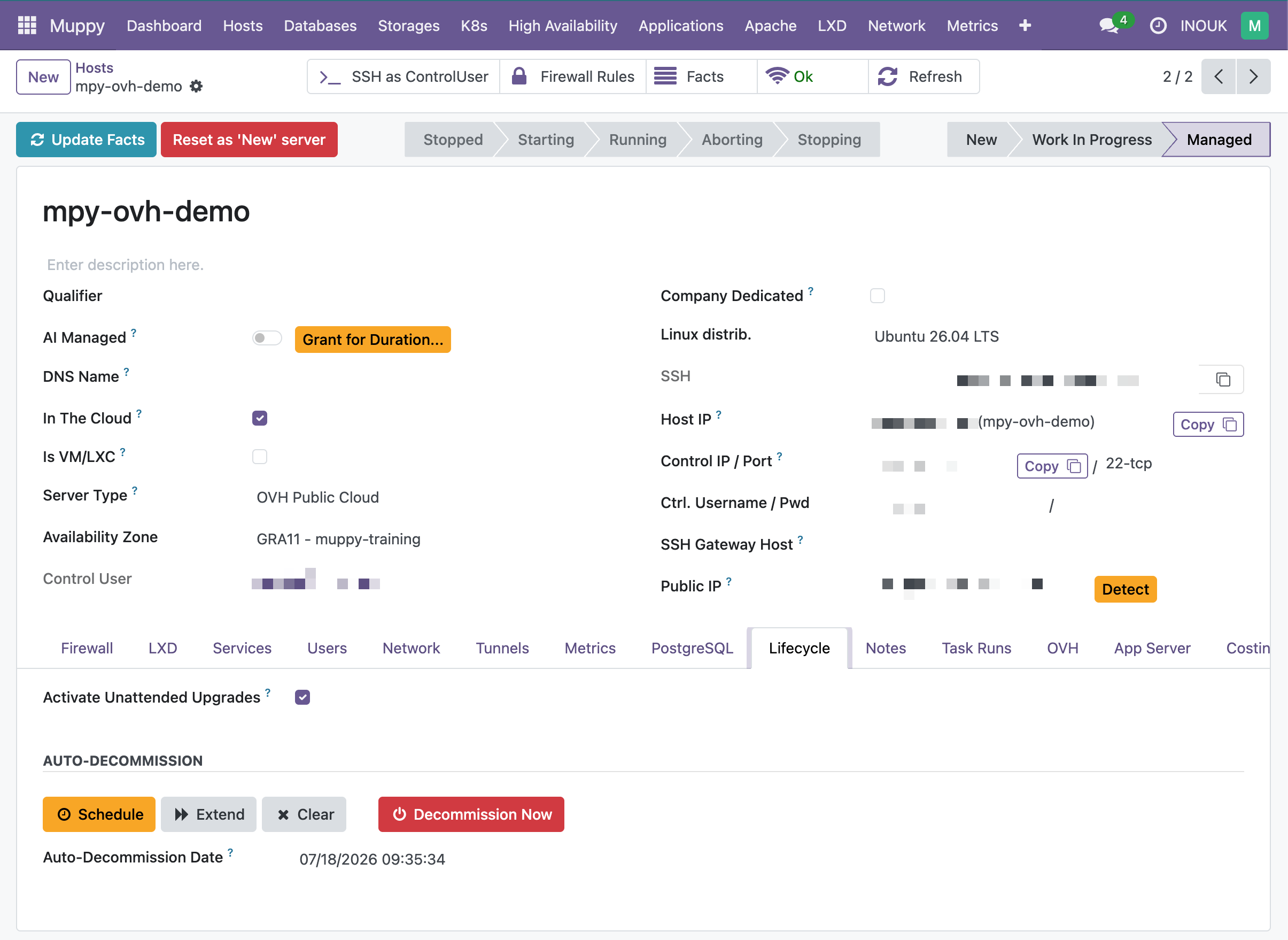Check the Company Dedicated checkbox
The image size is (1288, 940).
(x=878, y=296)
